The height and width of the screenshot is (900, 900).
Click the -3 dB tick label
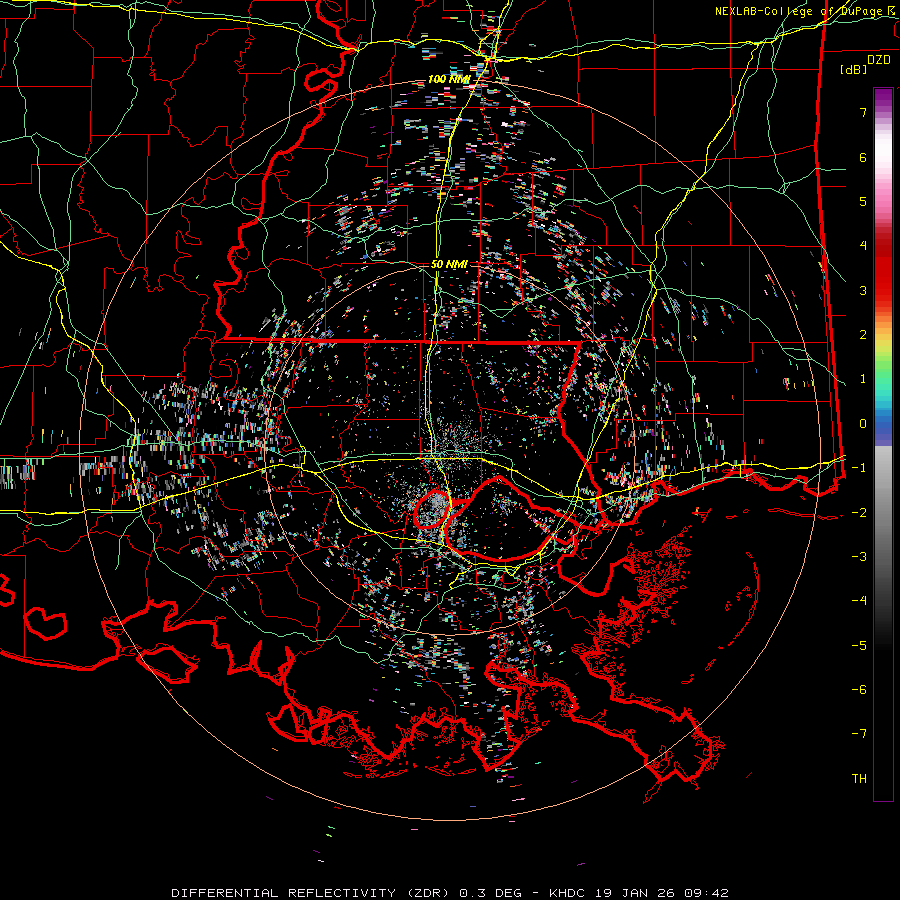859,557
